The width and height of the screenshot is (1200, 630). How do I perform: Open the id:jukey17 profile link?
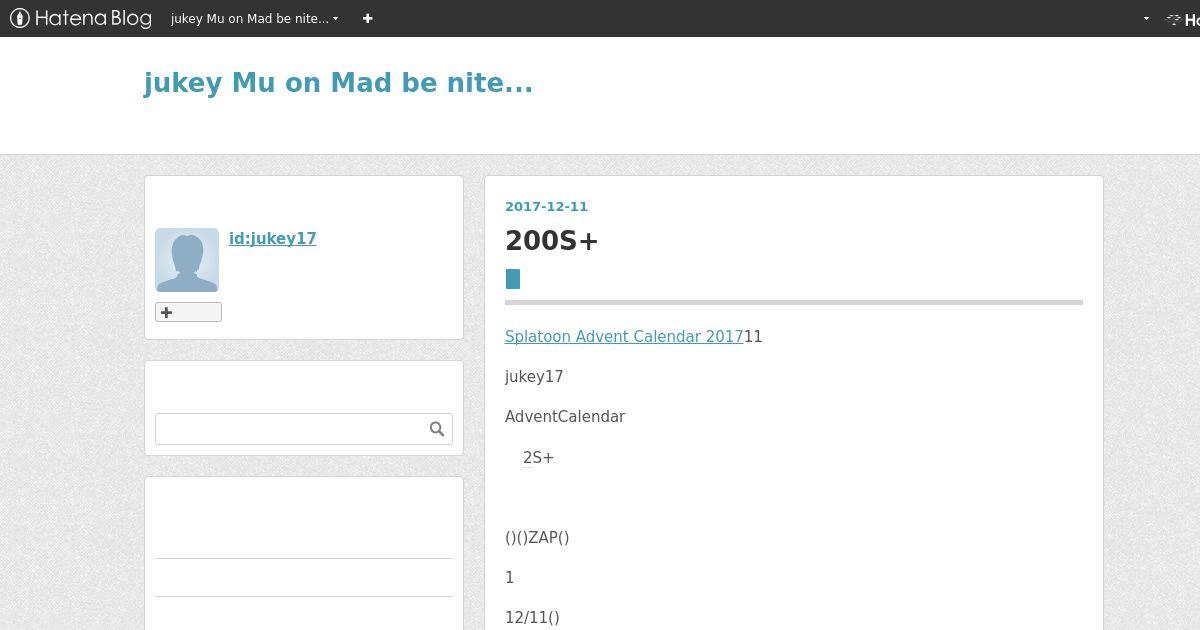coord(272,238)
